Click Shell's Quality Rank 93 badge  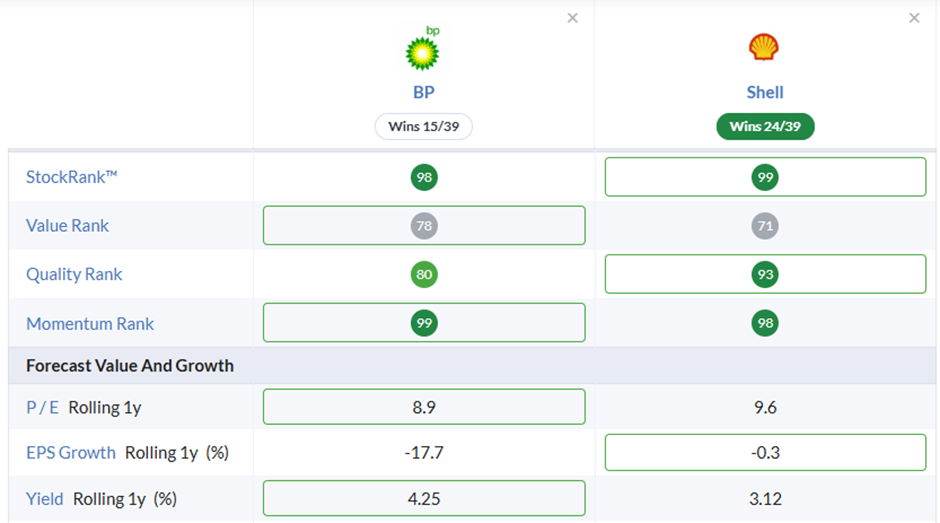coord(765,274)
